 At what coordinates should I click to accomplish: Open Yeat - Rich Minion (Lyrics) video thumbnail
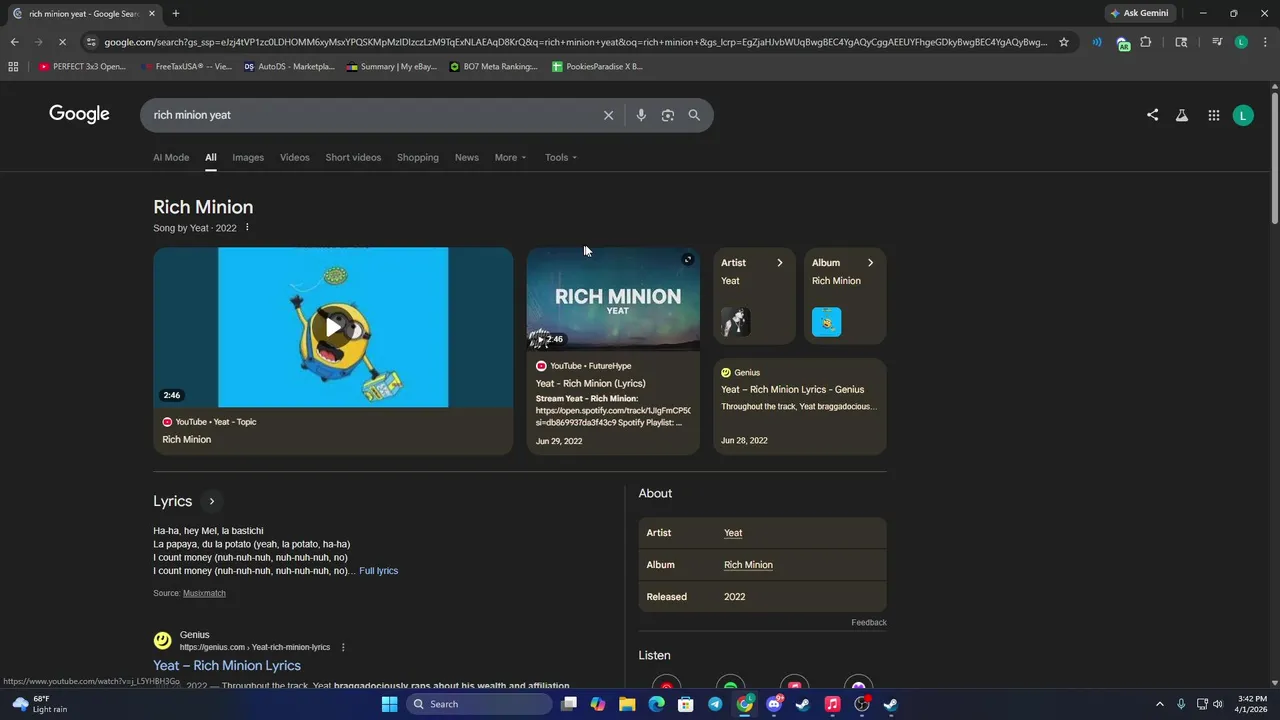613,298
